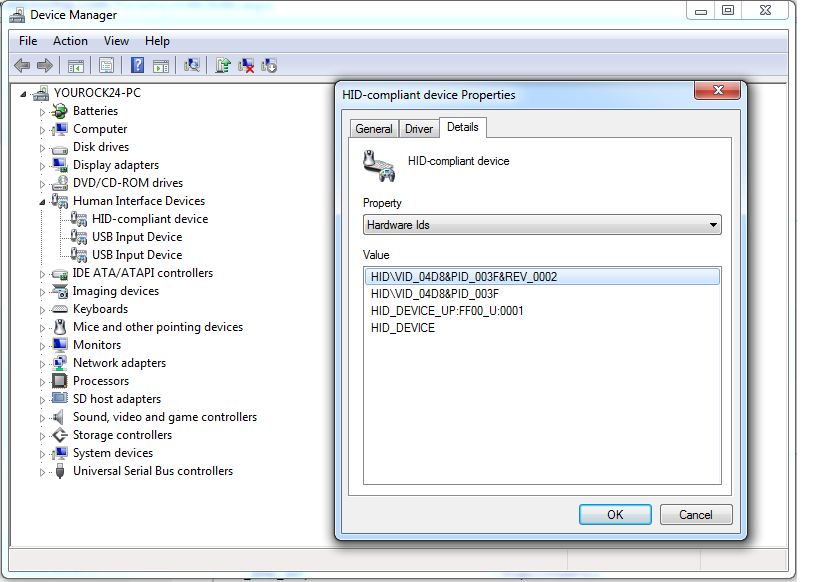The image size is (819, 582).
Task: Click Show/Hide Console Tree toolbar icon
Action: [75, 66]
